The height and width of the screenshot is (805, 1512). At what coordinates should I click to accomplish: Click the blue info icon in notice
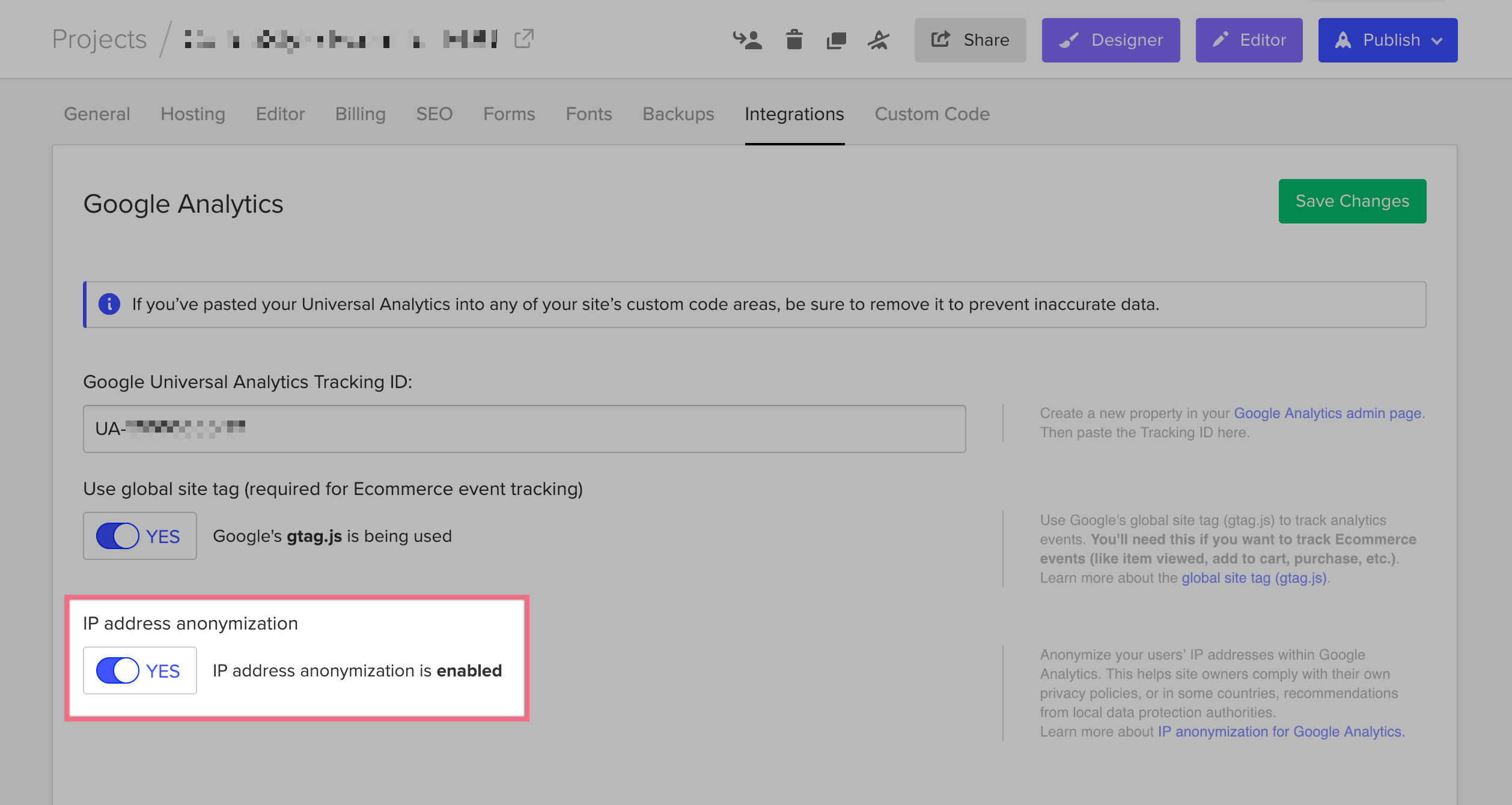point(109,304)
